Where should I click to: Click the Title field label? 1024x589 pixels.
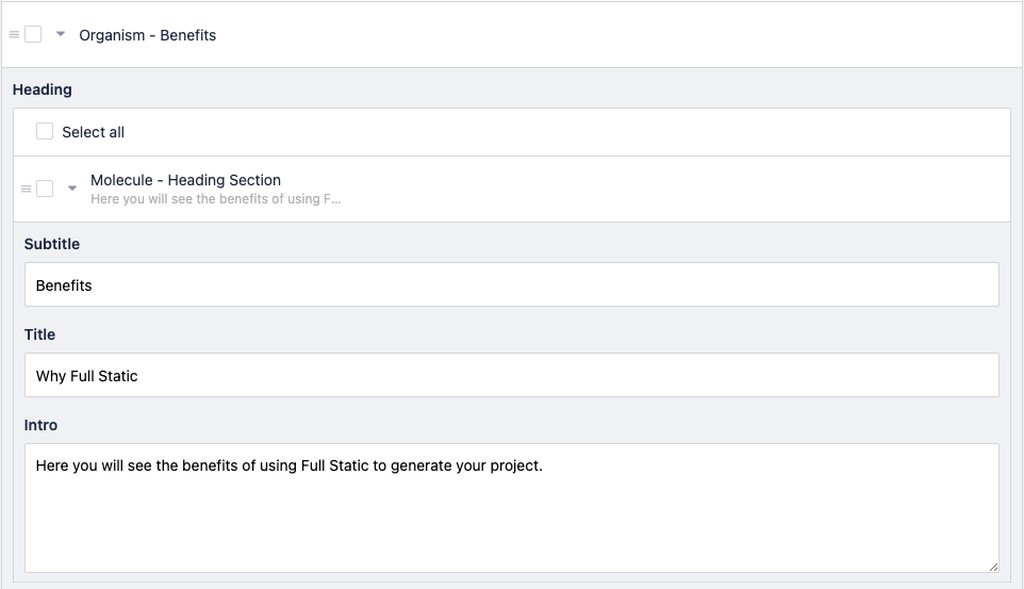coord(40,334)
